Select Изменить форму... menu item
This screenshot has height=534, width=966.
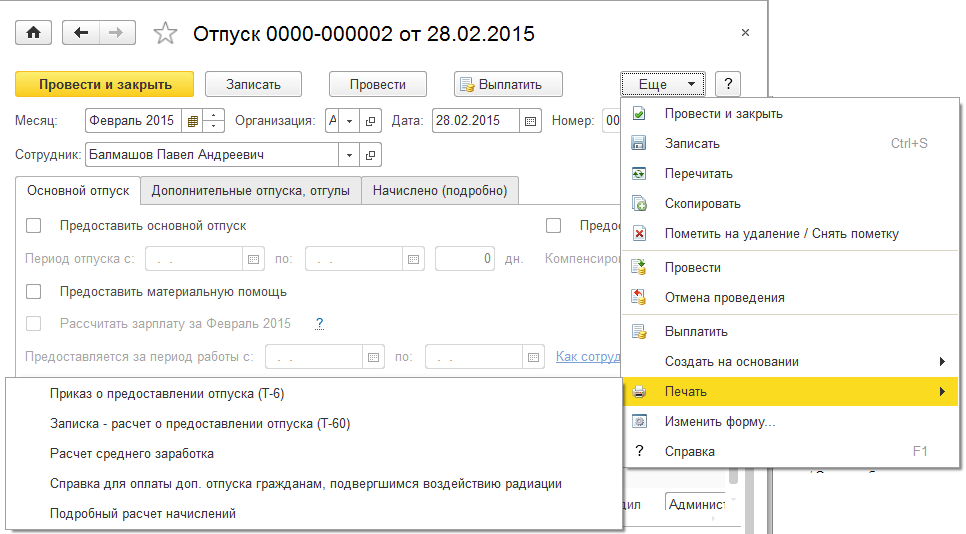(790, 422)
